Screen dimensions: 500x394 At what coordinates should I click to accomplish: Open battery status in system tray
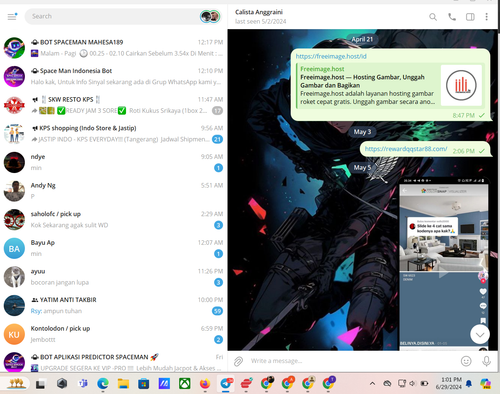pos(424,384)
